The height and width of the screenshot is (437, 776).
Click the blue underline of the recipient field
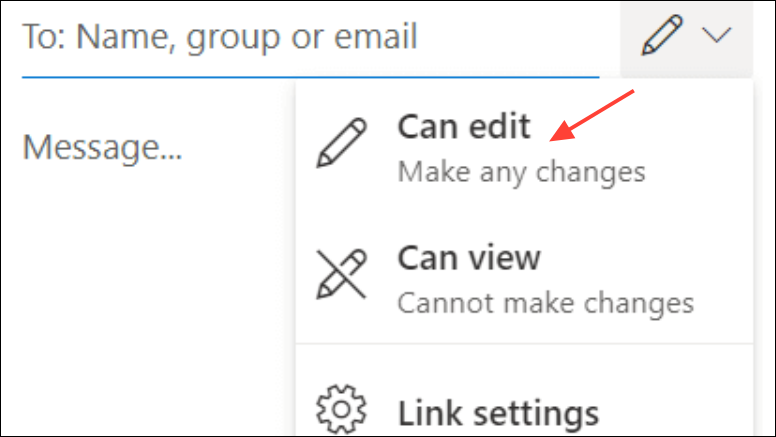tap(310, 77)
